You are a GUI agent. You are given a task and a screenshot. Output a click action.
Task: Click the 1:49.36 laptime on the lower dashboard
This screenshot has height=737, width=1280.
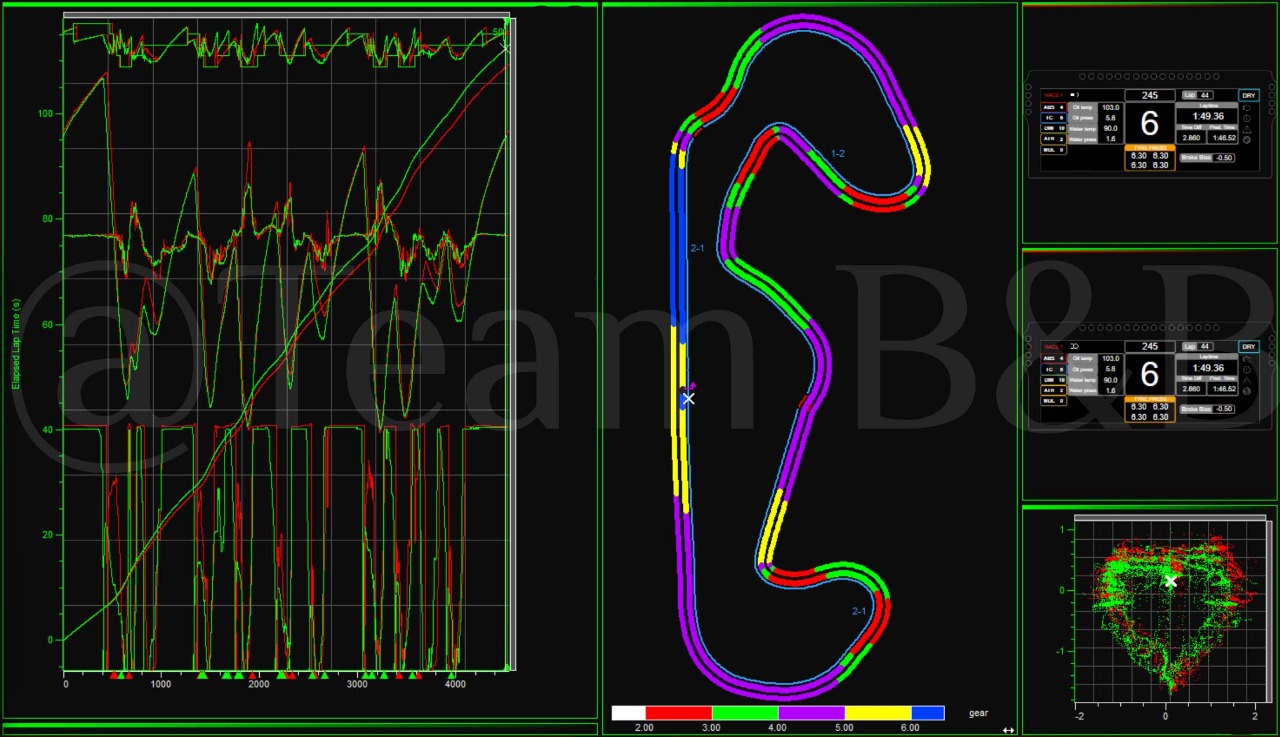[1208, 368]
